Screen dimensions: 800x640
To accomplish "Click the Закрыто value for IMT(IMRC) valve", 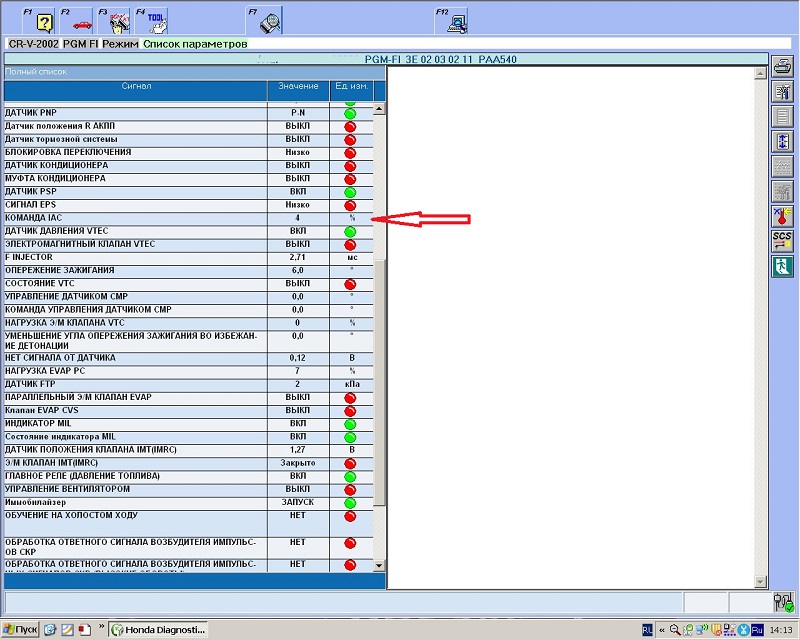I will 298,463.
